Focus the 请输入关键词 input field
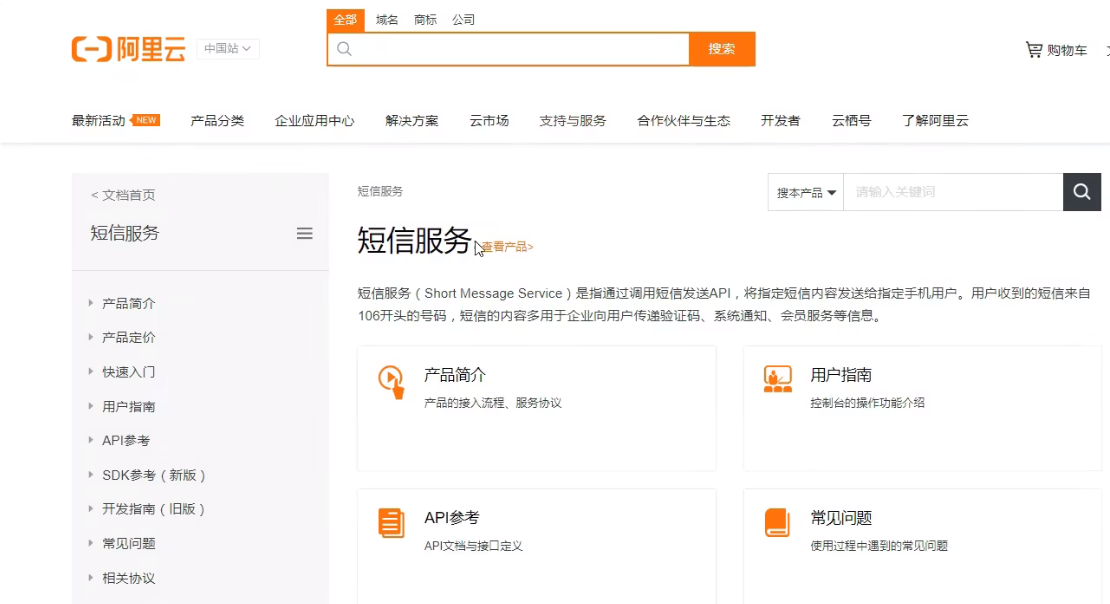This screenshot has height=604, width=1110. 953,192
